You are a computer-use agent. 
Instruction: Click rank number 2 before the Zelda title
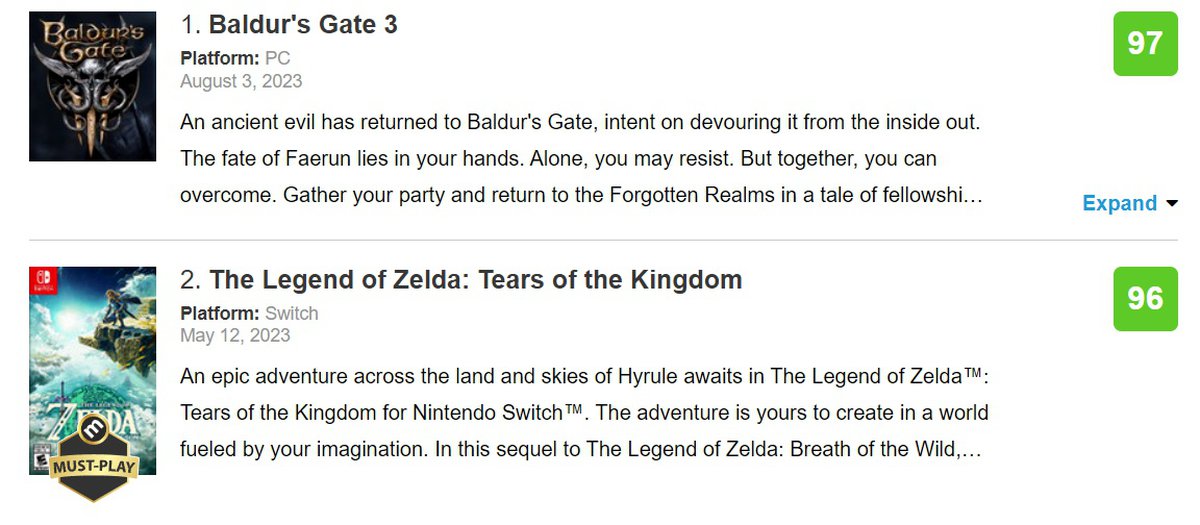190,280
